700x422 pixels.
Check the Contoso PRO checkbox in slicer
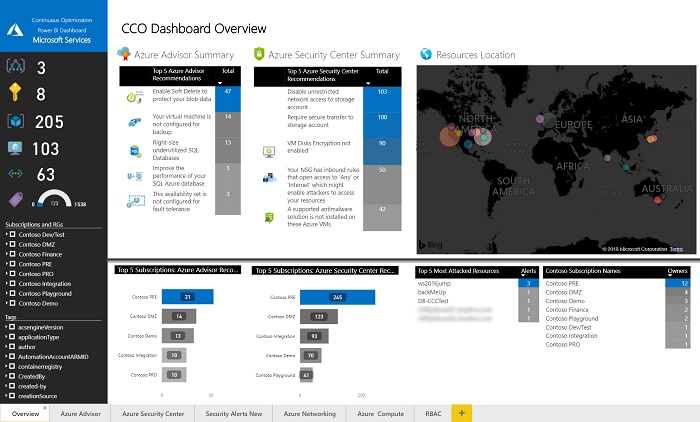[x=12, y=274]
